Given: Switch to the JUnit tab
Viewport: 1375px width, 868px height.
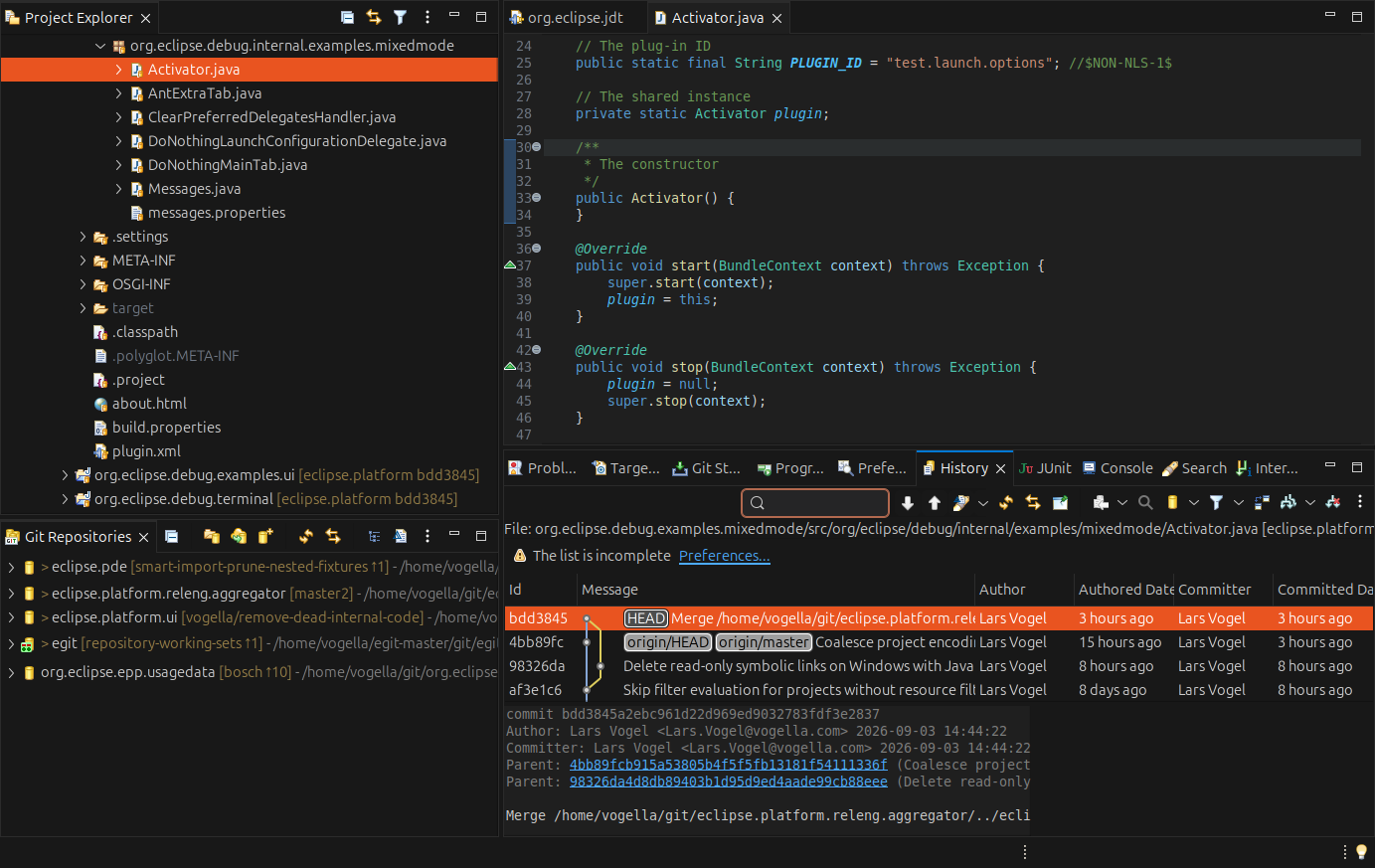Looking at the screenshot, I should pos(1045,468).
